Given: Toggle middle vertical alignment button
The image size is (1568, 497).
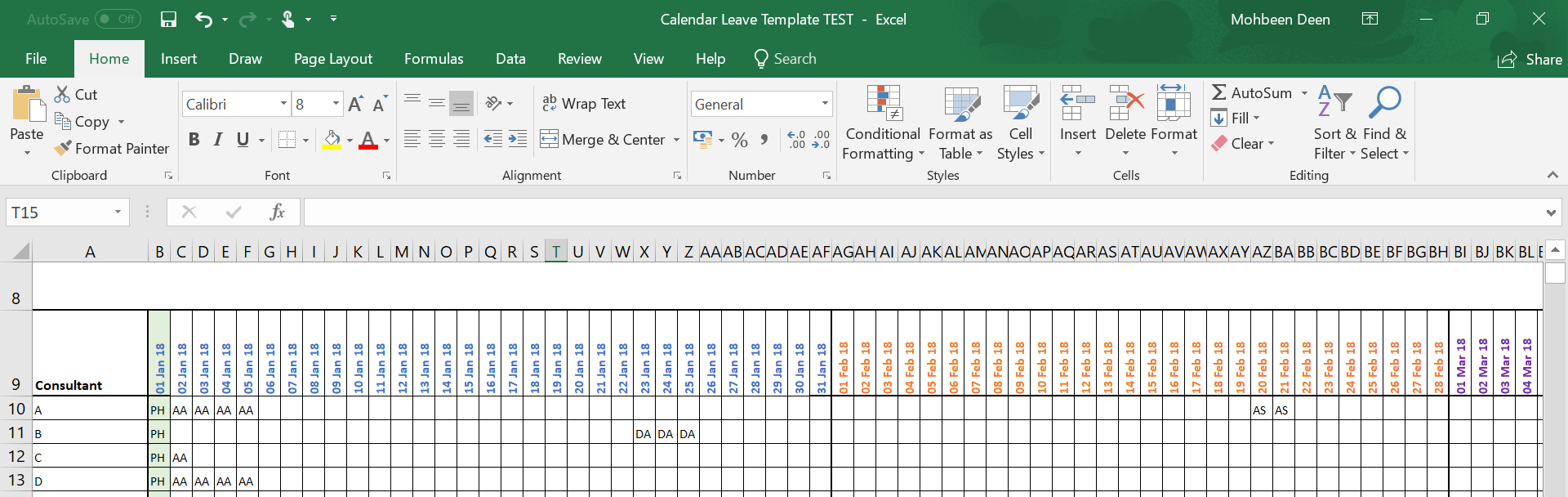Looking at the screenshot, I should click(x=437, y=104).
